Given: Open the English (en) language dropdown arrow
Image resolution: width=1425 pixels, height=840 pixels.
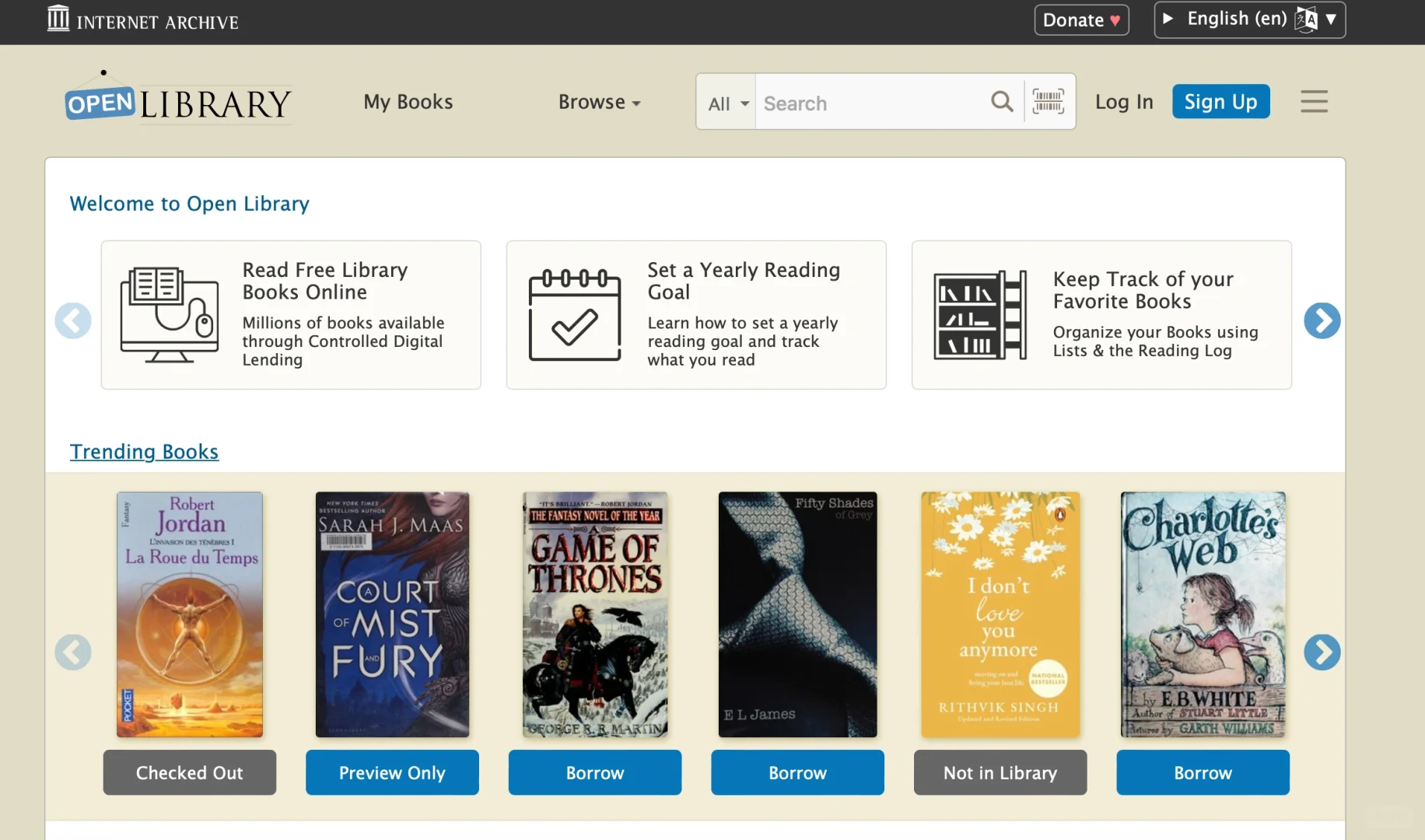Looking at the screenshot, I should pos(1331,19).
